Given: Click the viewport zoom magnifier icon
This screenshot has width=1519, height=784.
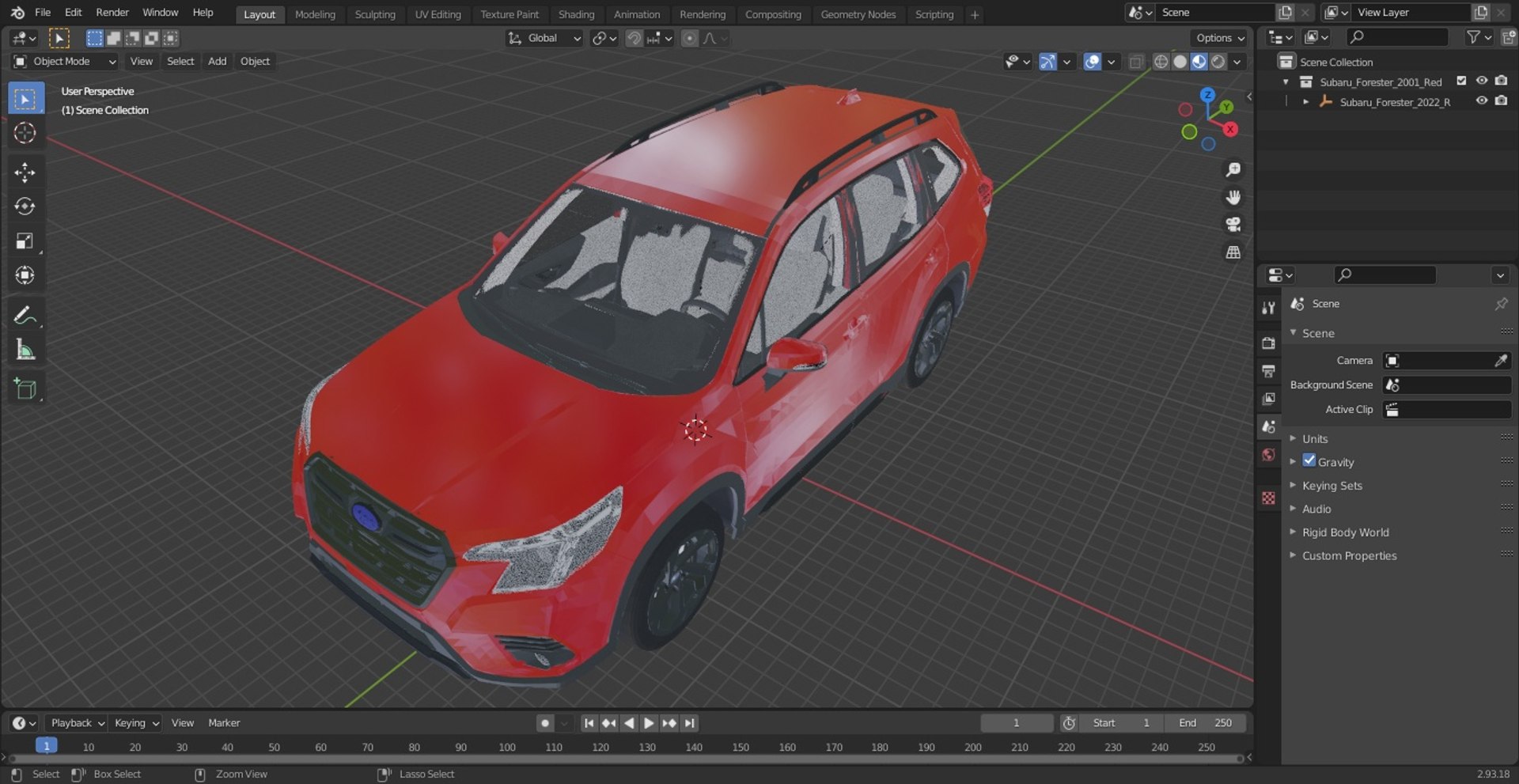Looking at the screenshot, I should tap(1233, 170).
